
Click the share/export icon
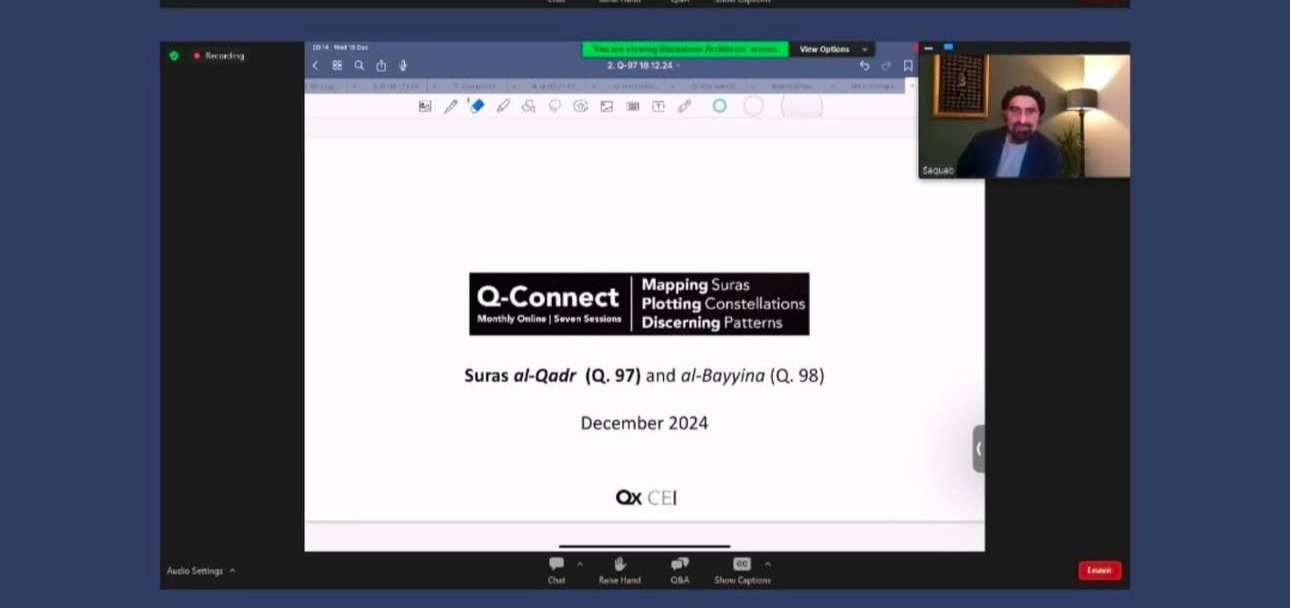pyautogui.click(x=381, y=65)
